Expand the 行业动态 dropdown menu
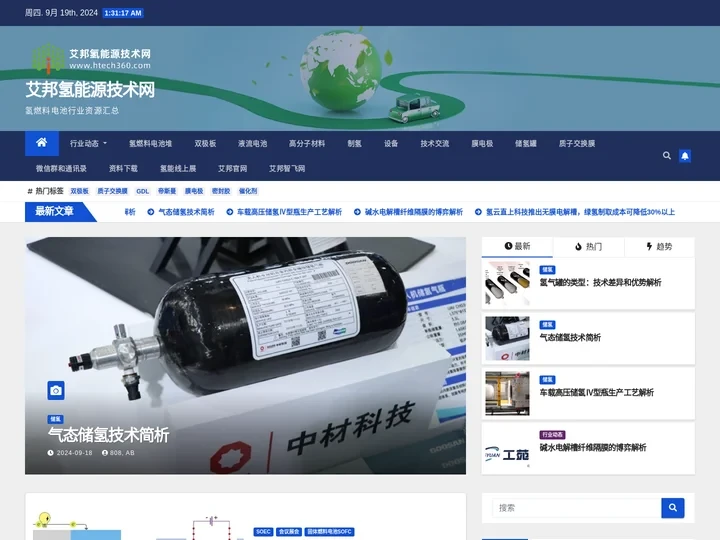720x540 pixels. (x=88, y=144)
